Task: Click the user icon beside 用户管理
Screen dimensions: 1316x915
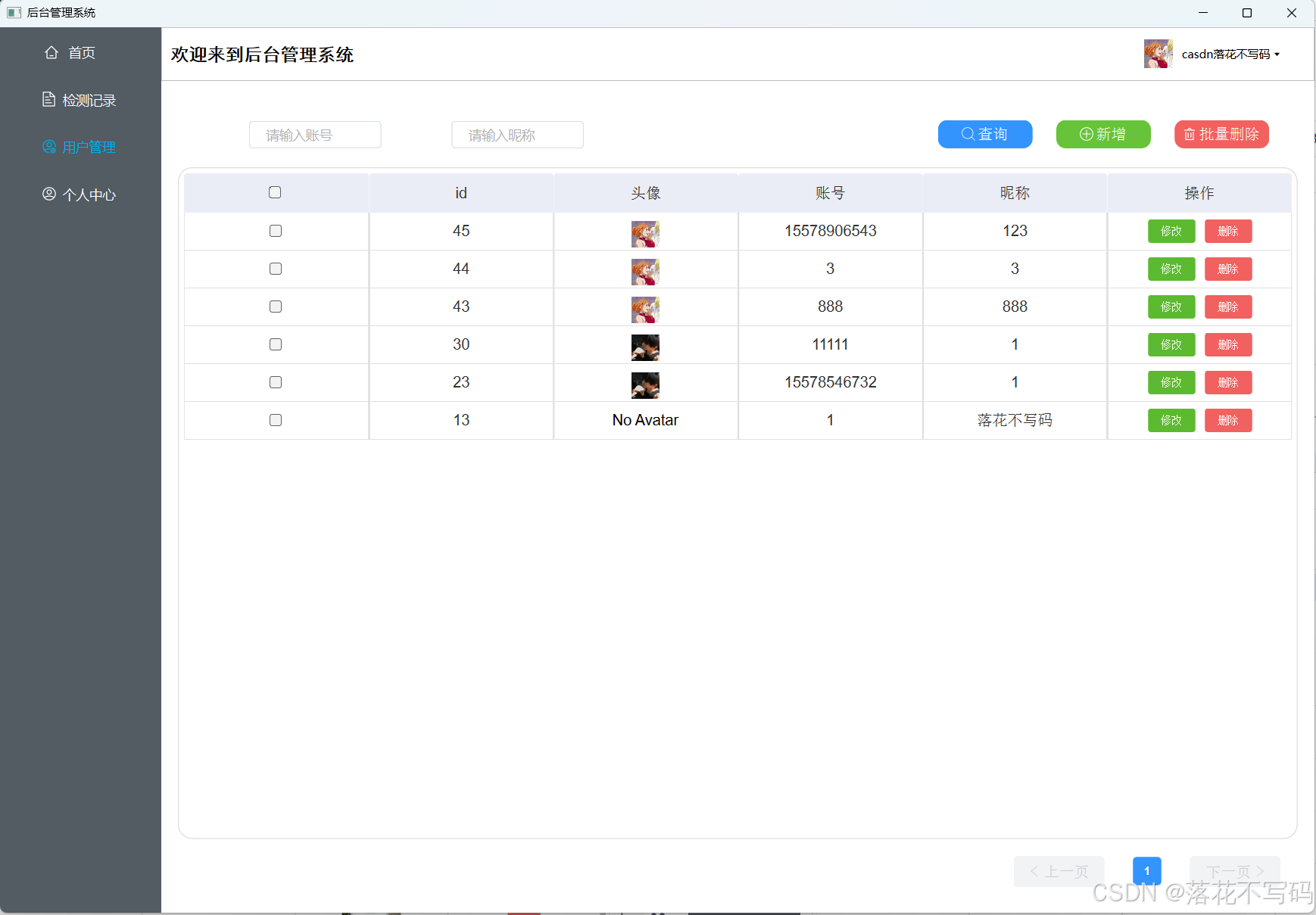Action: click(49, 147)
